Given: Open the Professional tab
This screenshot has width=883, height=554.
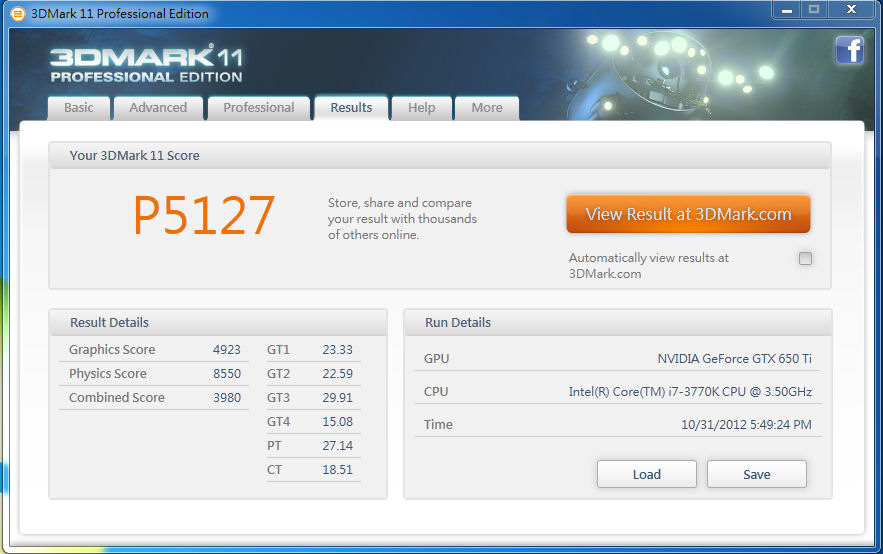Looking at the screenshot, I should (258, 108).
